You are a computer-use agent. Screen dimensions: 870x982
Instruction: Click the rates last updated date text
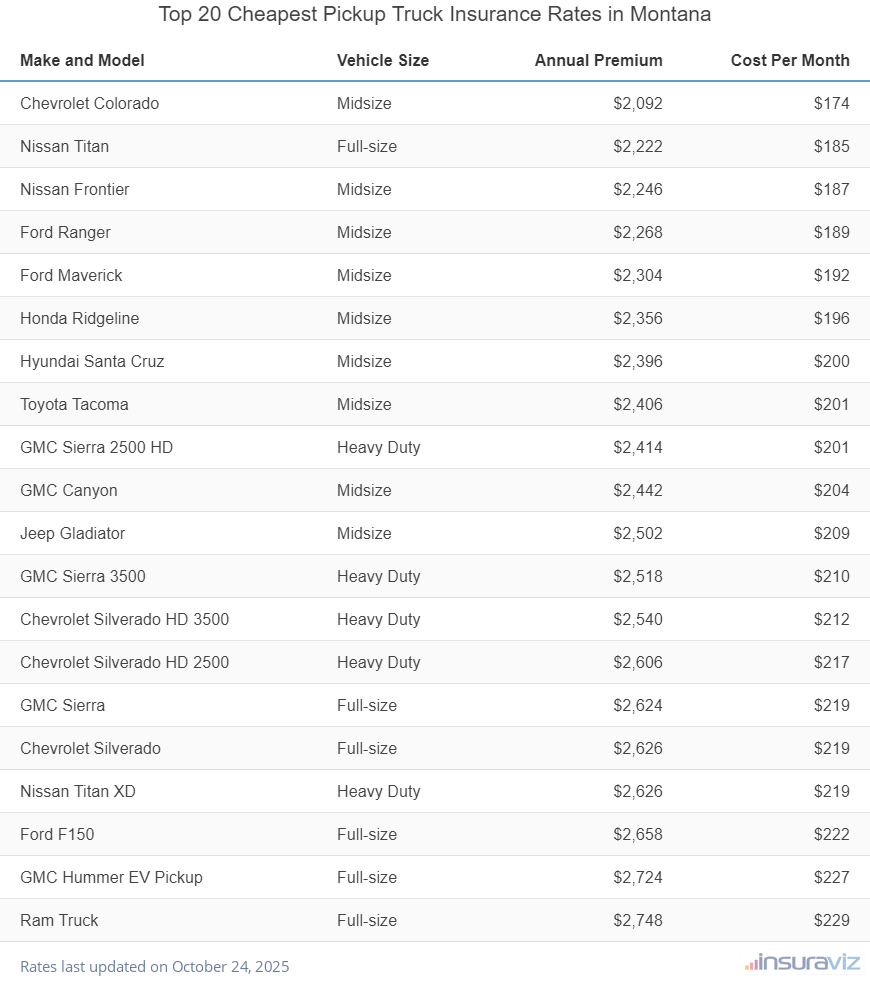click(154, 966)
